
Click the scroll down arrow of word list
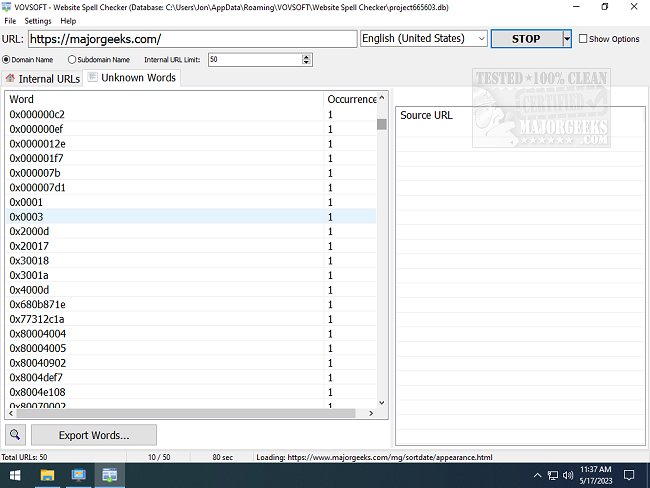[382, 403]
